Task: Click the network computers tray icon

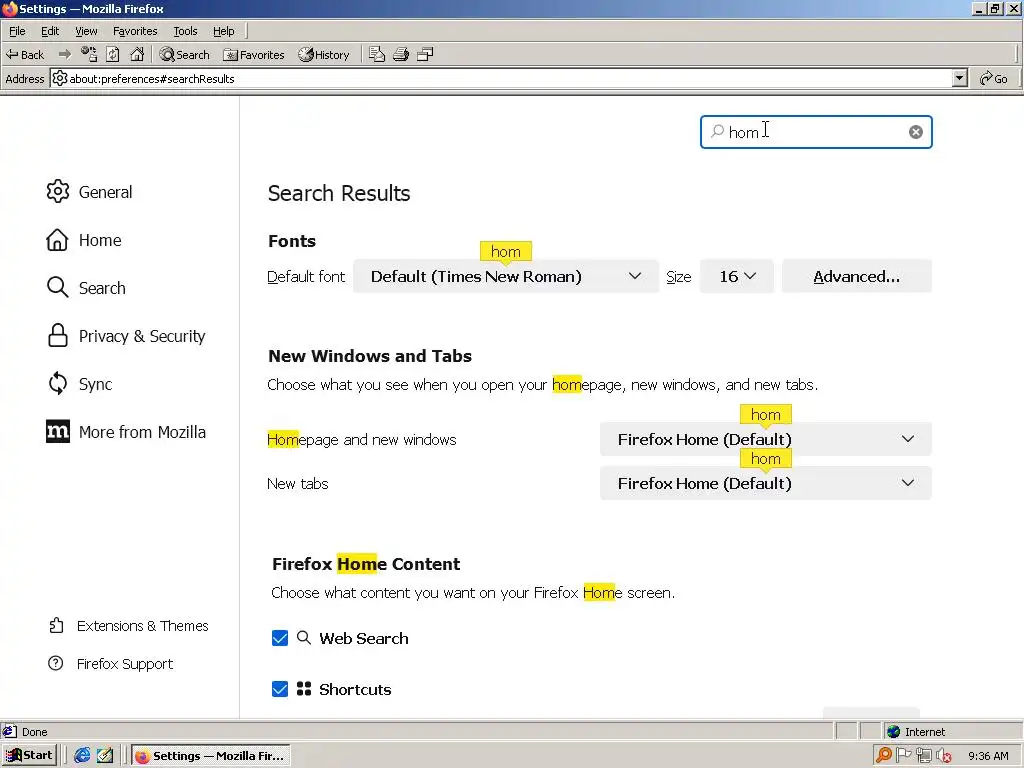Action: pos(923,756)
